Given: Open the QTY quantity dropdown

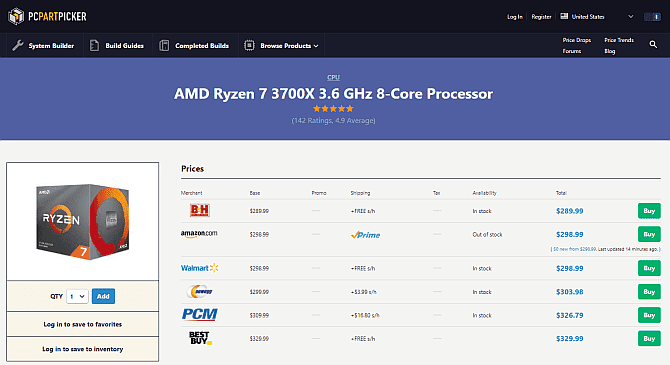Looking at the screenshot, I should click(x=77, y=296).
